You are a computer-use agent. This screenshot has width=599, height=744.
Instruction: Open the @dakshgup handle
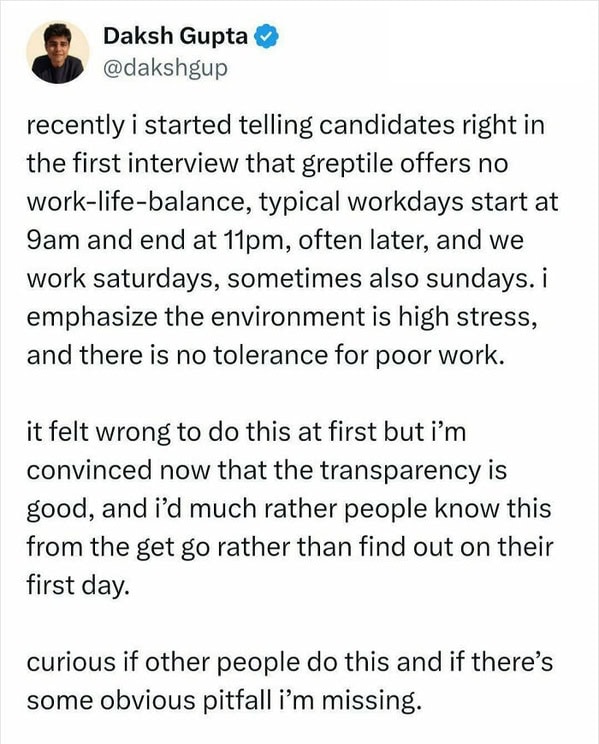click(165, 68)
